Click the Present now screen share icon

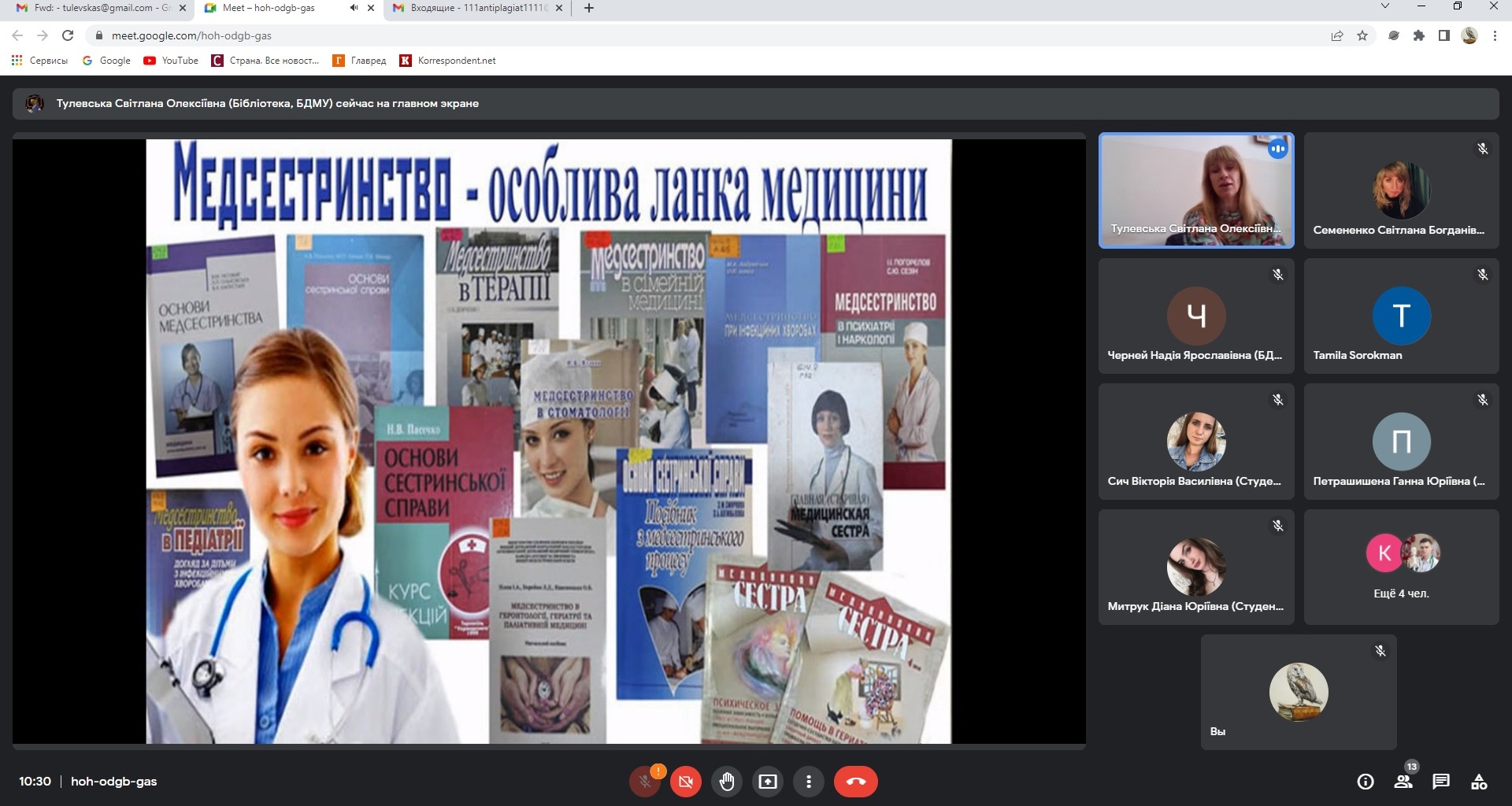tap(767, 782)
